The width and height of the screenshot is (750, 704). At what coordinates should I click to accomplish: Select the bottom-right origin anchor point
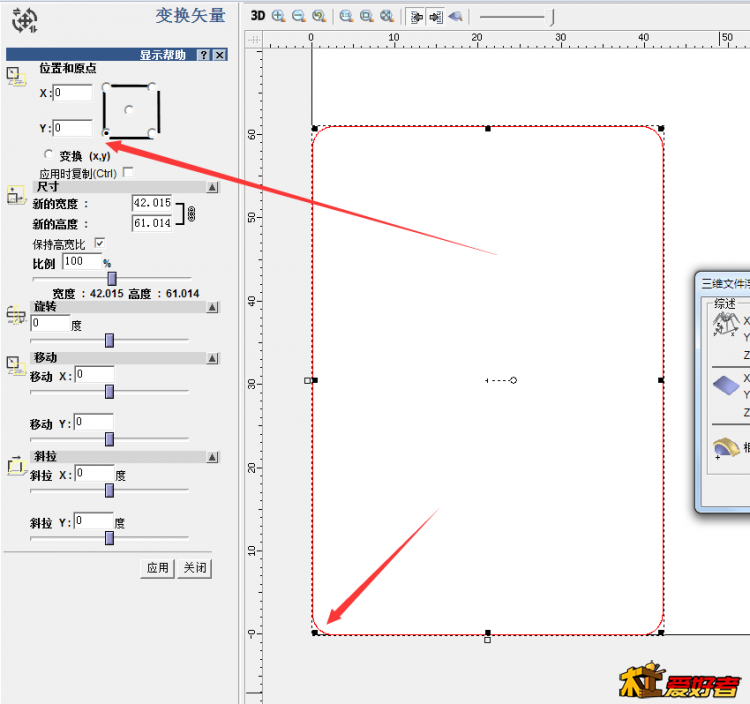click(x=152, y=133)
